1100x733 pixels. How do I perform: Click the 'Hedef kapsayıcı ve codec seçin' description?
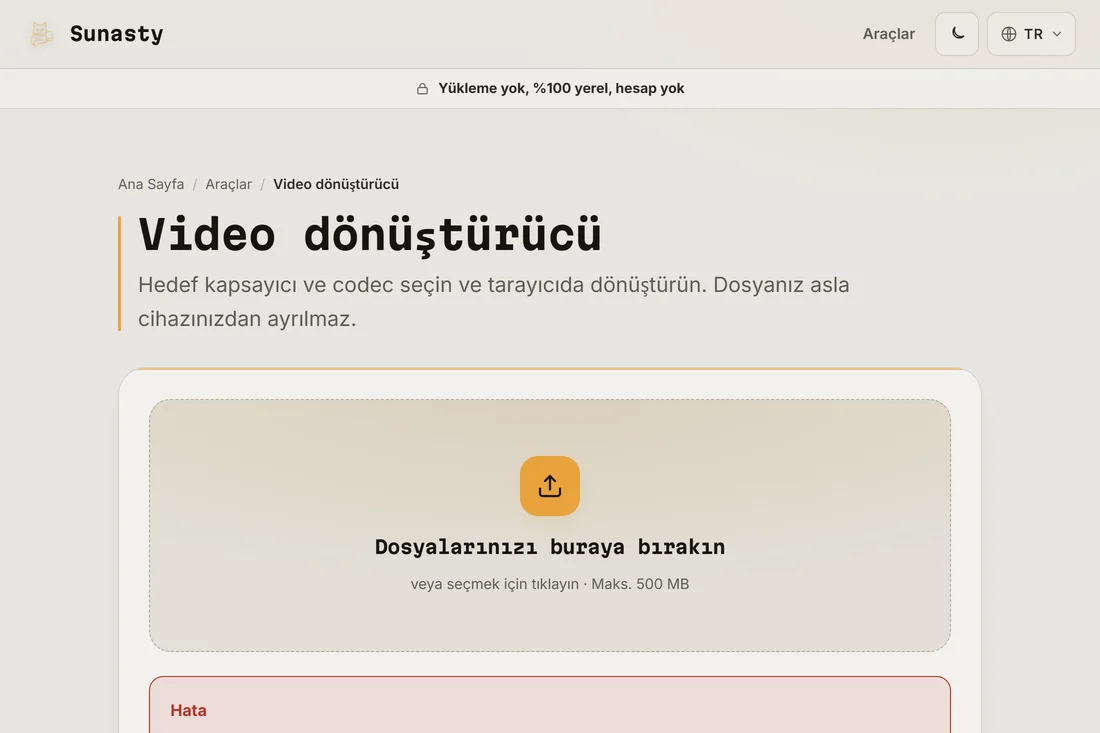[x=494, y=302]
